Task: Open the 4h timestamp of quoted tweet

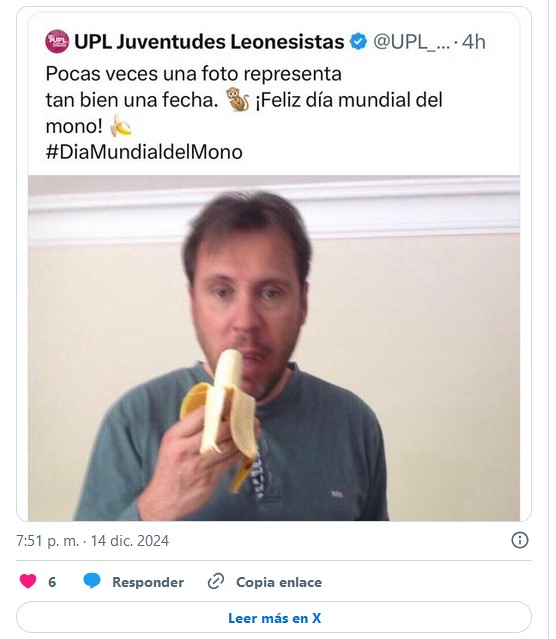Action: tap(474, 42)
